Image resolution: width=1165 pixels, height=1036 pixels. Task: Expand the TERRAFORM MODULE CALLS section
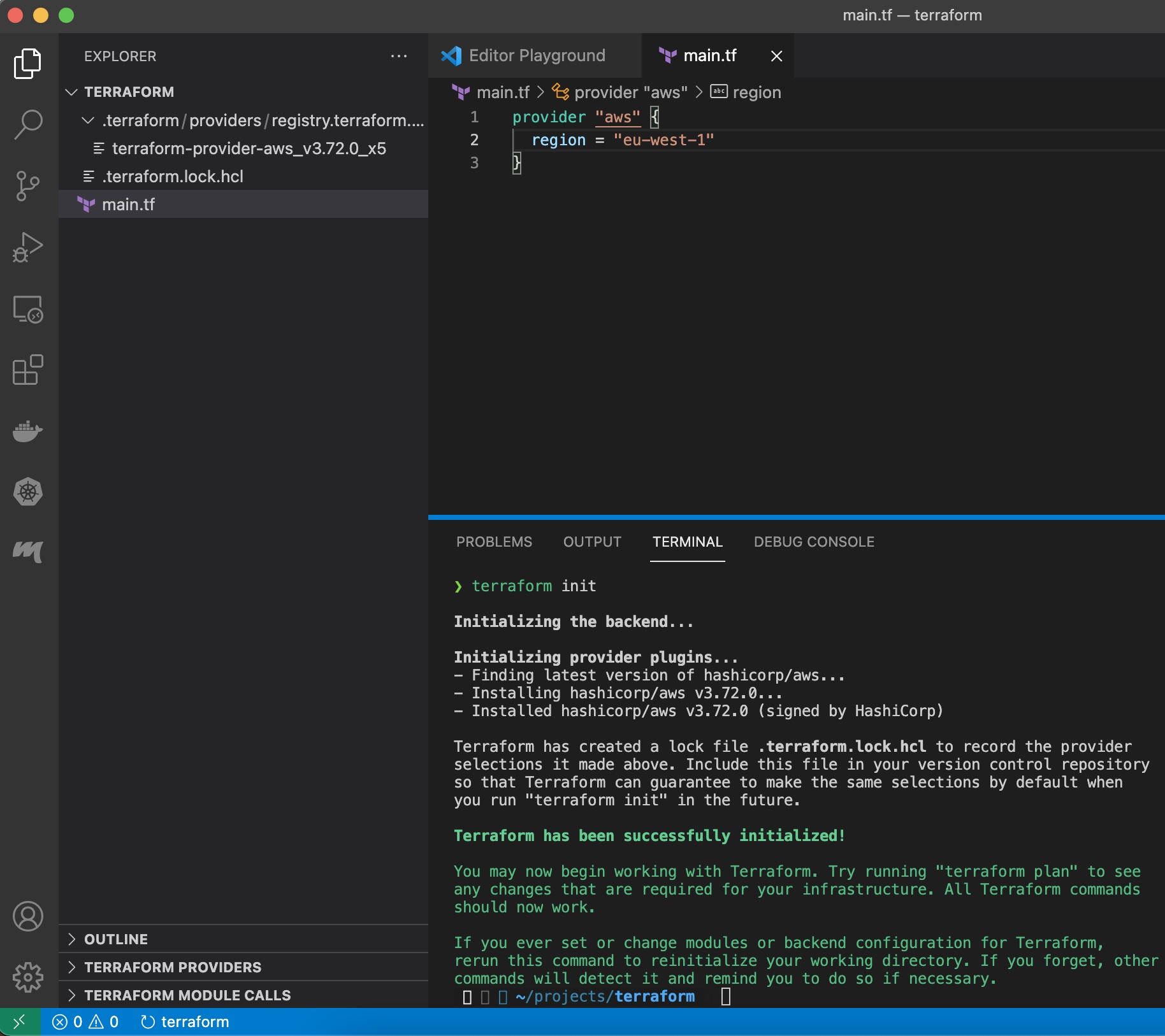[x=243, y=995]
